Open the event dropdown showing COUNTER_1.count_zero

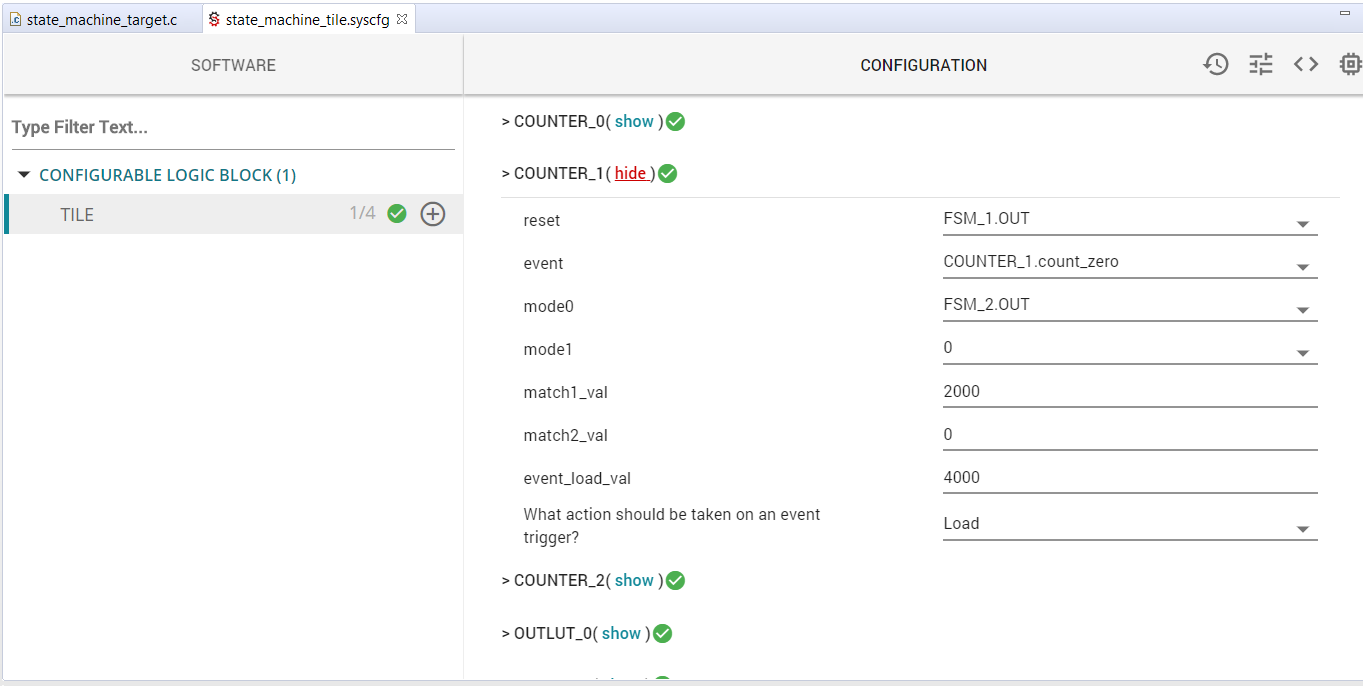(x=1129, y=263)
